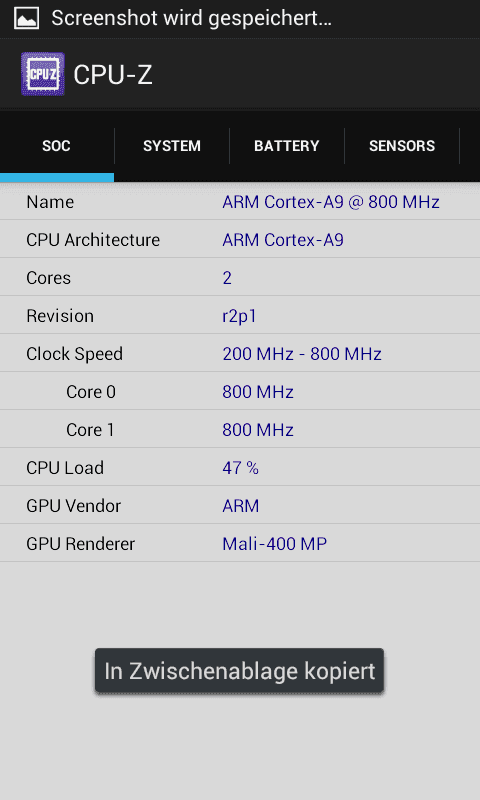480x800 pixels.
Task: Tap the GPU Renderer Mali-400 MP value
Action: click(274, 544)
